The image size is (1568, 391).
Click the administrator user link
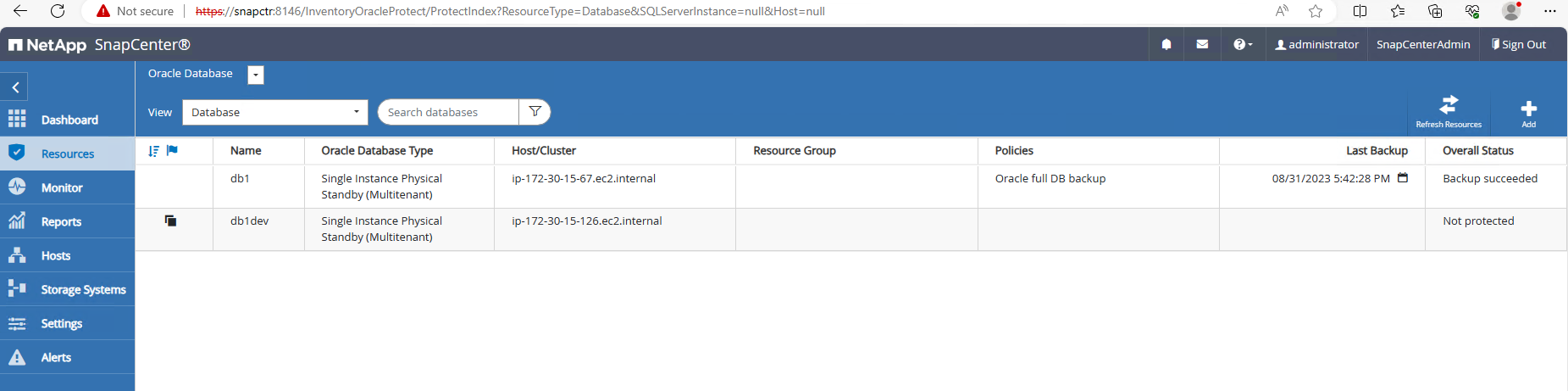pyautogui.click(x=1317, y=44)
